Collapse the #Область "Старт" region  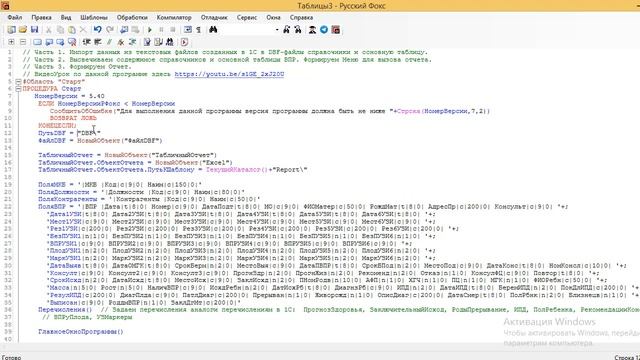[18, 82]
